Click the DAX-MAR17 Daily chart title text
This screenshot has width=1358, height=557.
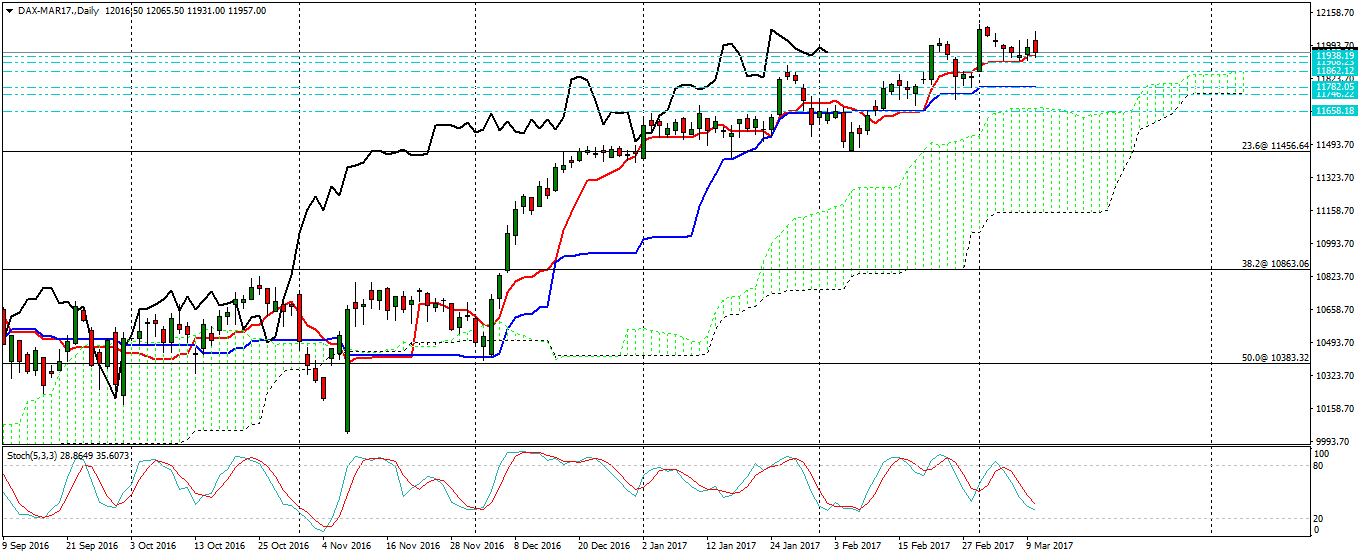click(x=58, y=10)
